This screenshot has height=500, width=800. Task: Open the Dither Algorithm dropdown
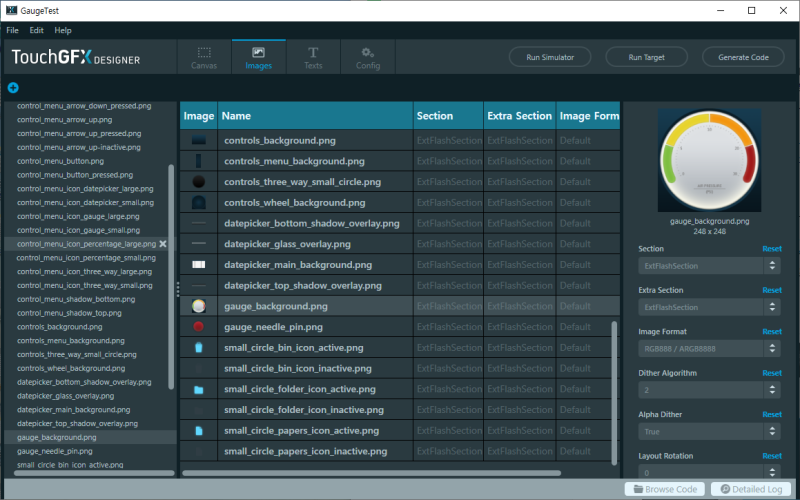point(709,390)
